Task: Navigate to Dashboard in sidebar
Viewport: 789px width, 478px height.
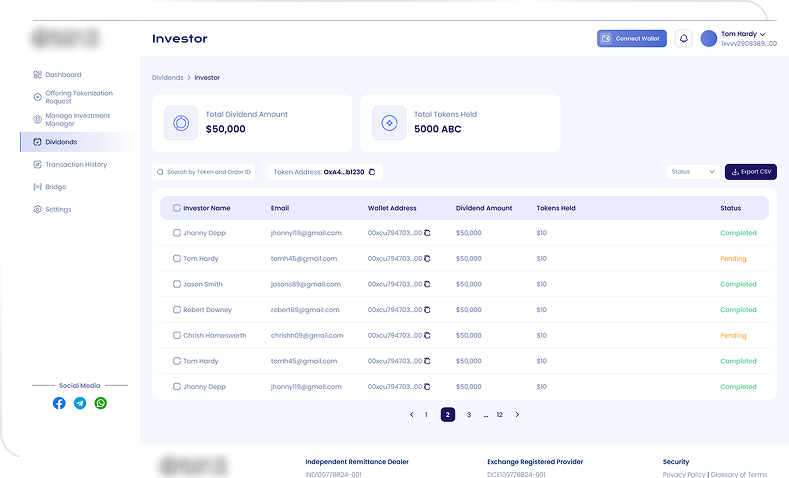Action: [x=63, y=75]
